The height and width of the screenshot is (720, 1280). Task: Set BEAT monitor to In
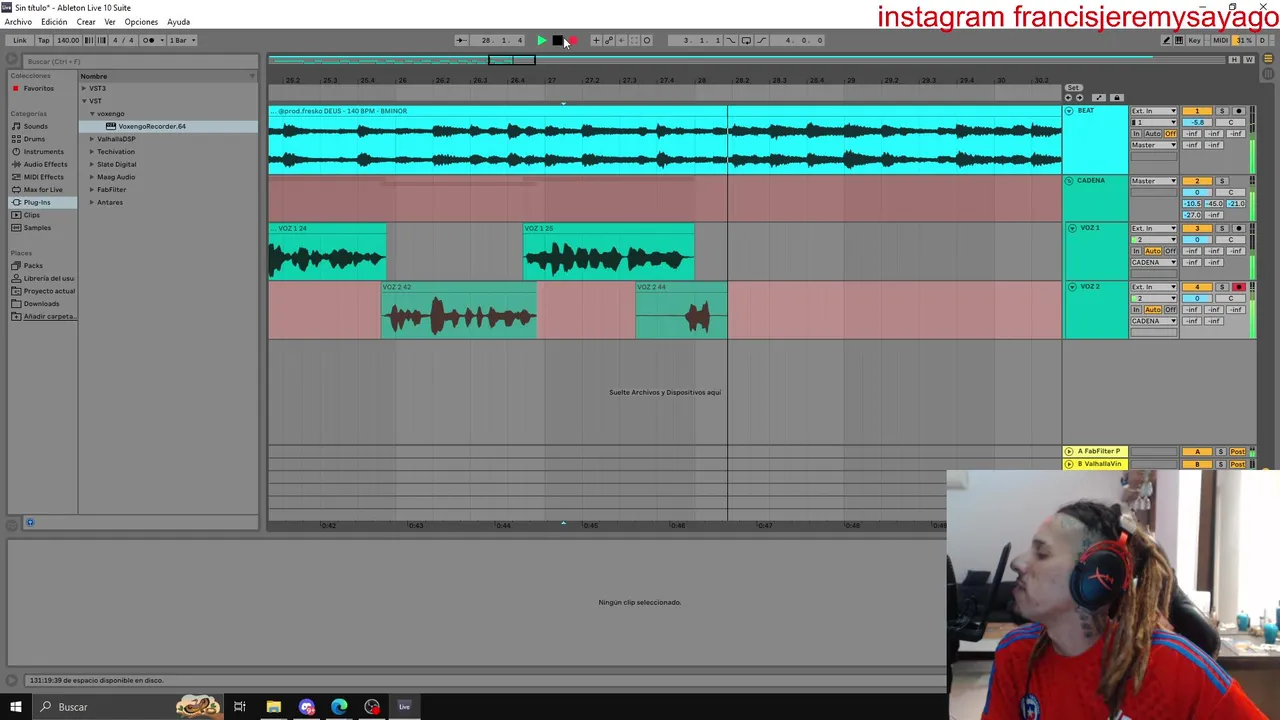point(1136,133)
